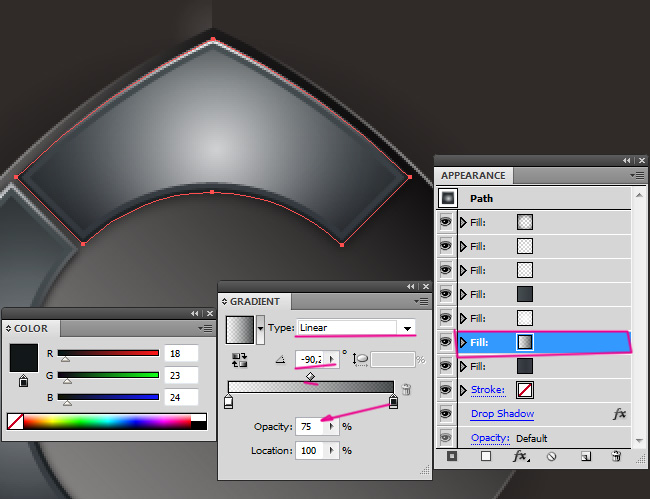Expand the Stroke attribute disclosure triangle
Screen dimensions: 650x499
coord(463,390)
